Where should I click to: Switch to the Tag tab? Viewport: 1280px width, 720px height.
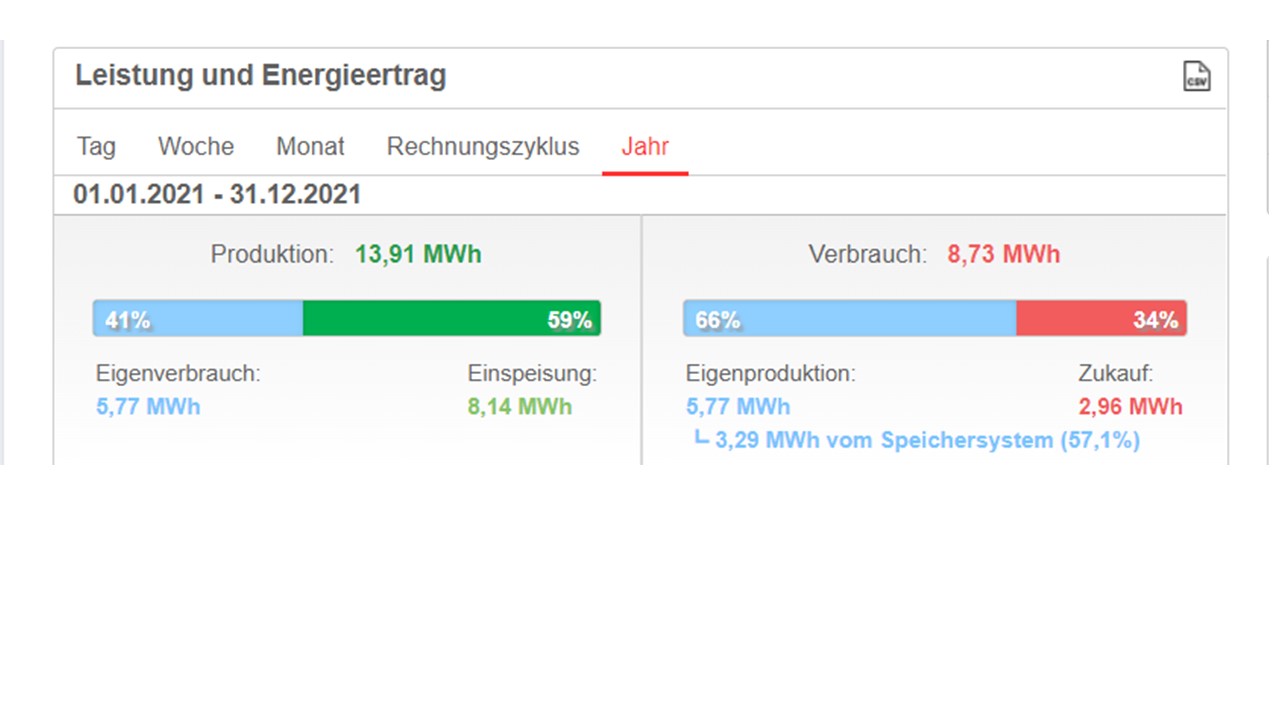96,146
